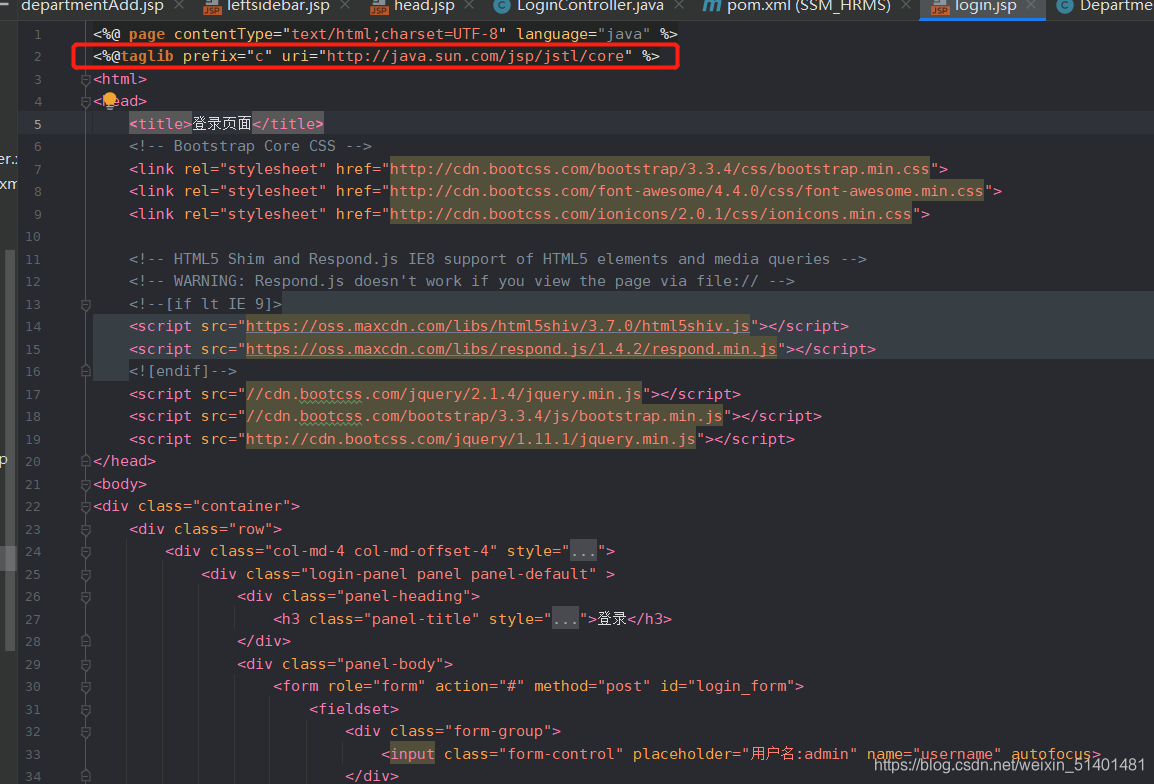Click the bootstrap.min.js script path on line 18
The width and height of the screenshot is (1154, 784).
(484, 416)
